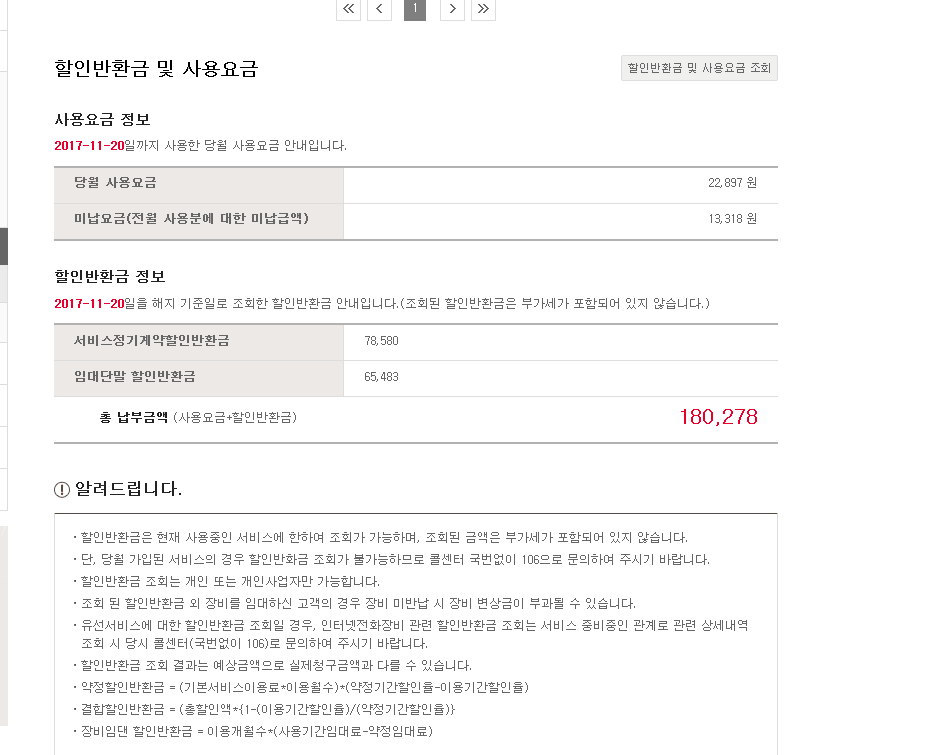This screenshot has width=929, height=755.
Task: Click the previous page arrow
Action: [379, 9]
